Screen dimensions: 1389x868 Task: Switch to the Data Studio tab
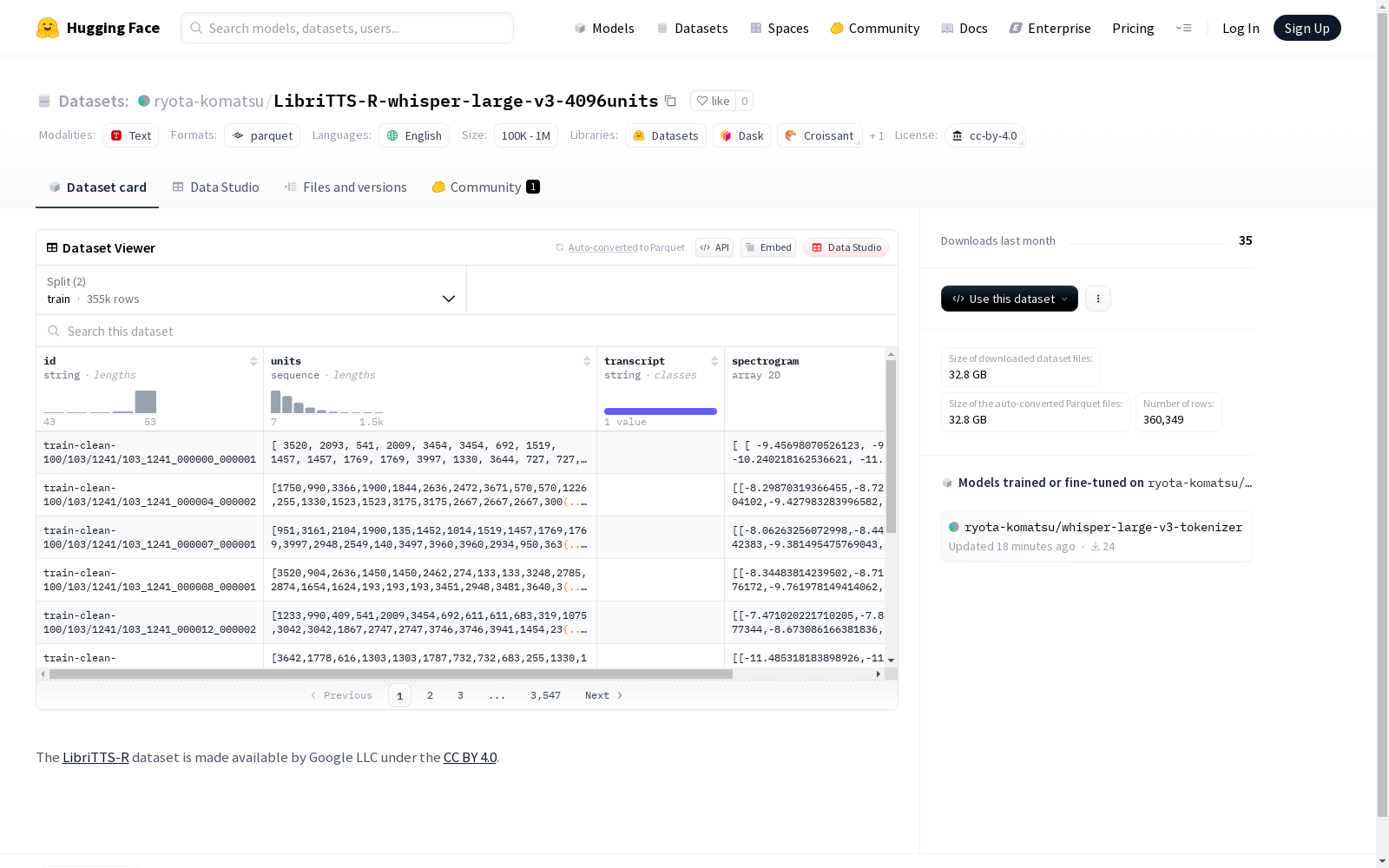(x=215, y=187)
